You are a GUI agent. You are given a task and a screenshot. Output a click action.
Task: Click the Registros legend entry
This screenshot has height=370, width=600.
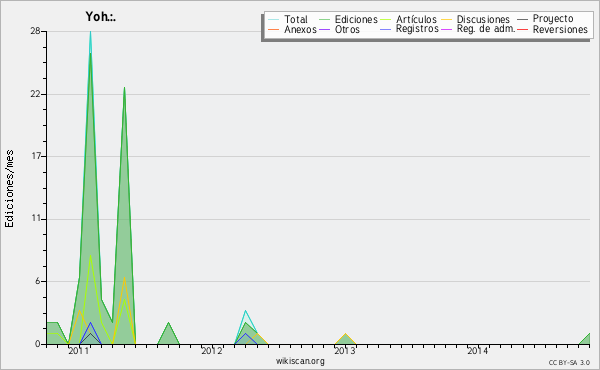pyautogui.click(x=417, y=29)
